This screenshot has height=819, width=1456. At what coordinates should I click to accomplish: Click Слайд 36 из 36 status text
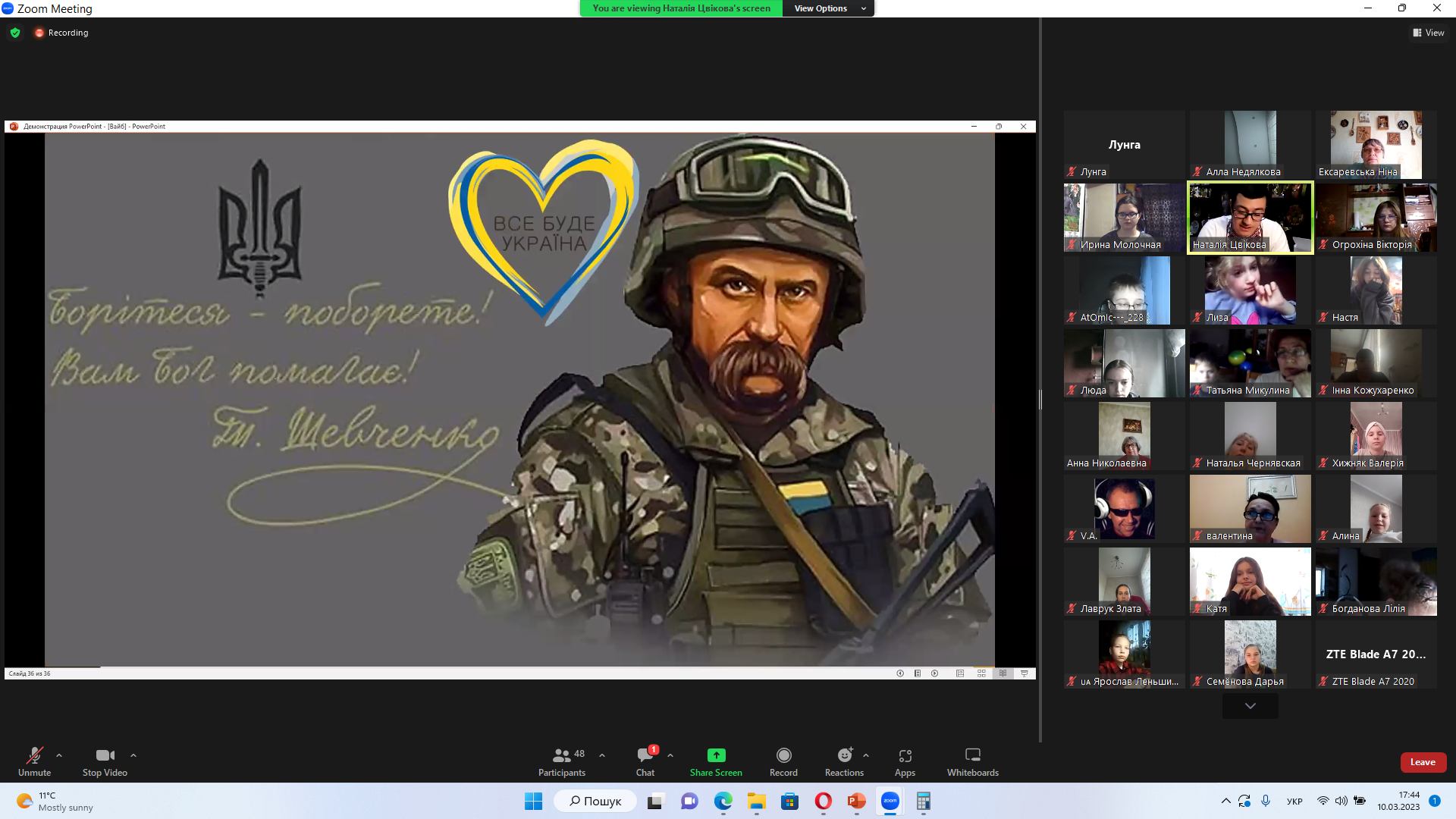click(30, 673)
